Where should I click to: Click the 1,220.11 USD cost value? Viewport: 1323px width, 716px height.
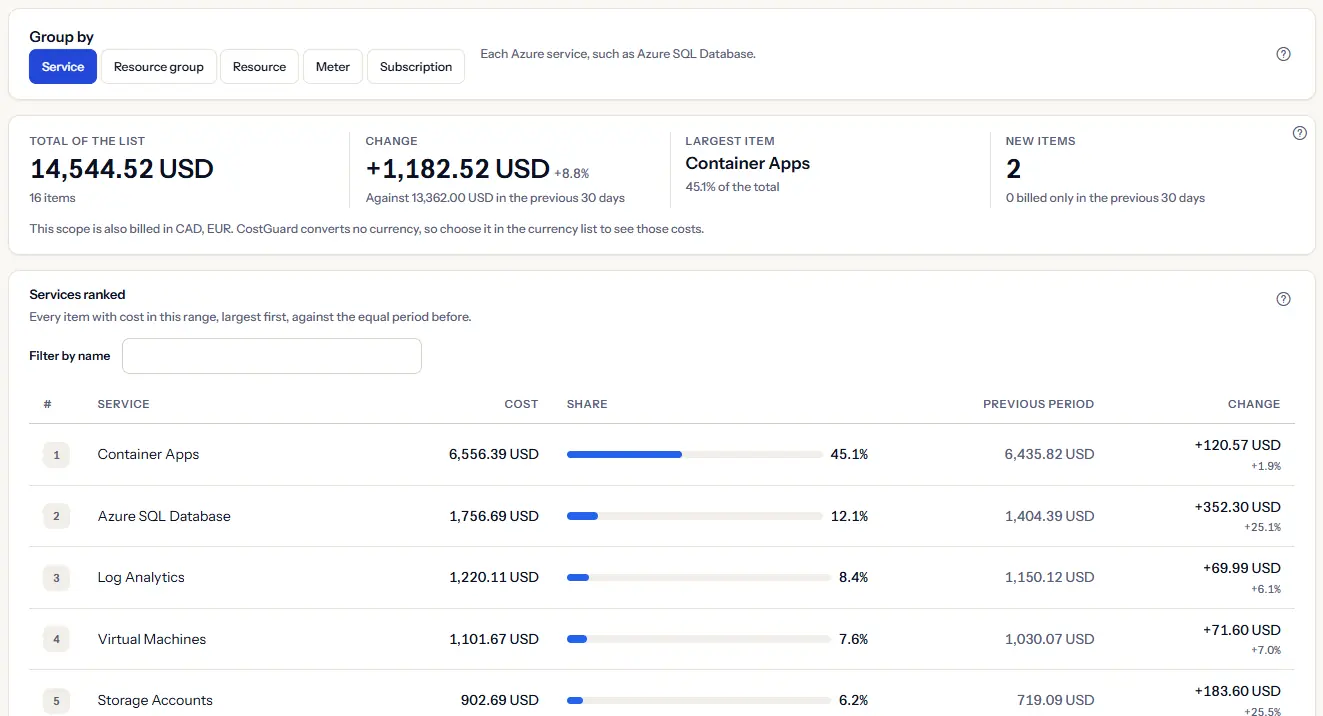pos(494,577)
